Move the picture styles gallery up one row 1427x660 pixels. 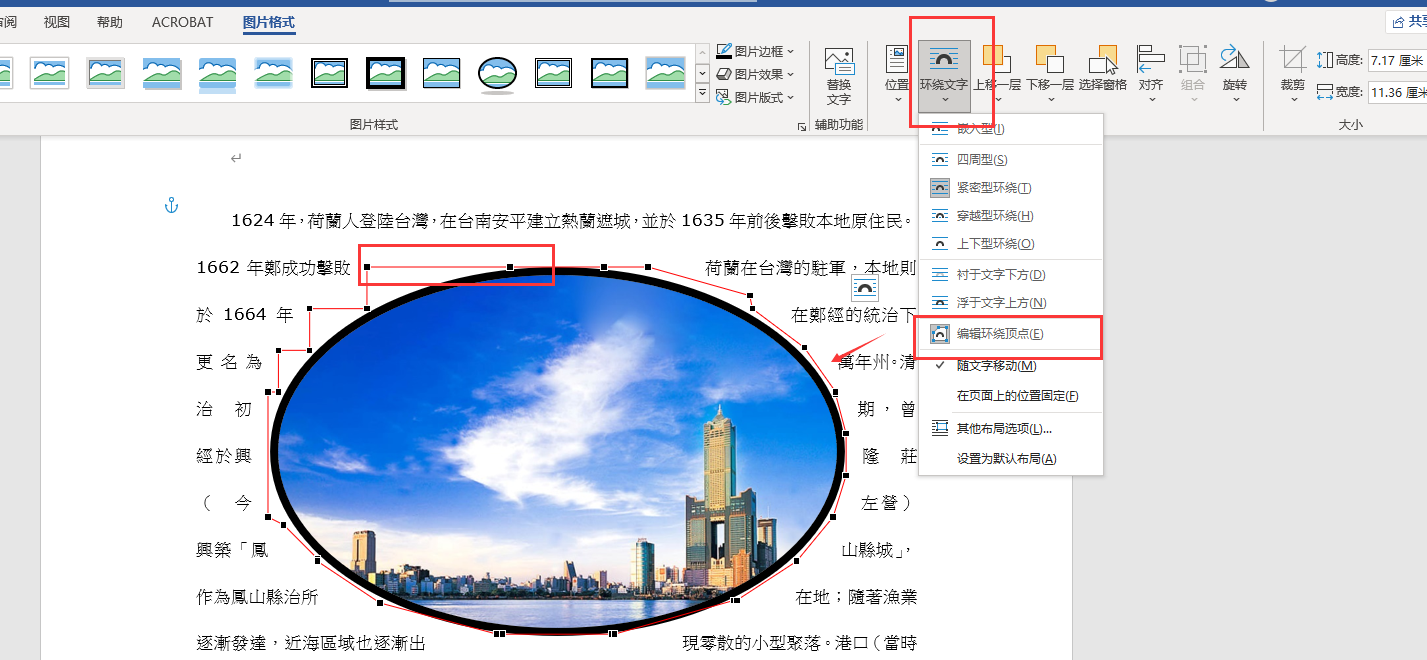tap(701, 51)
